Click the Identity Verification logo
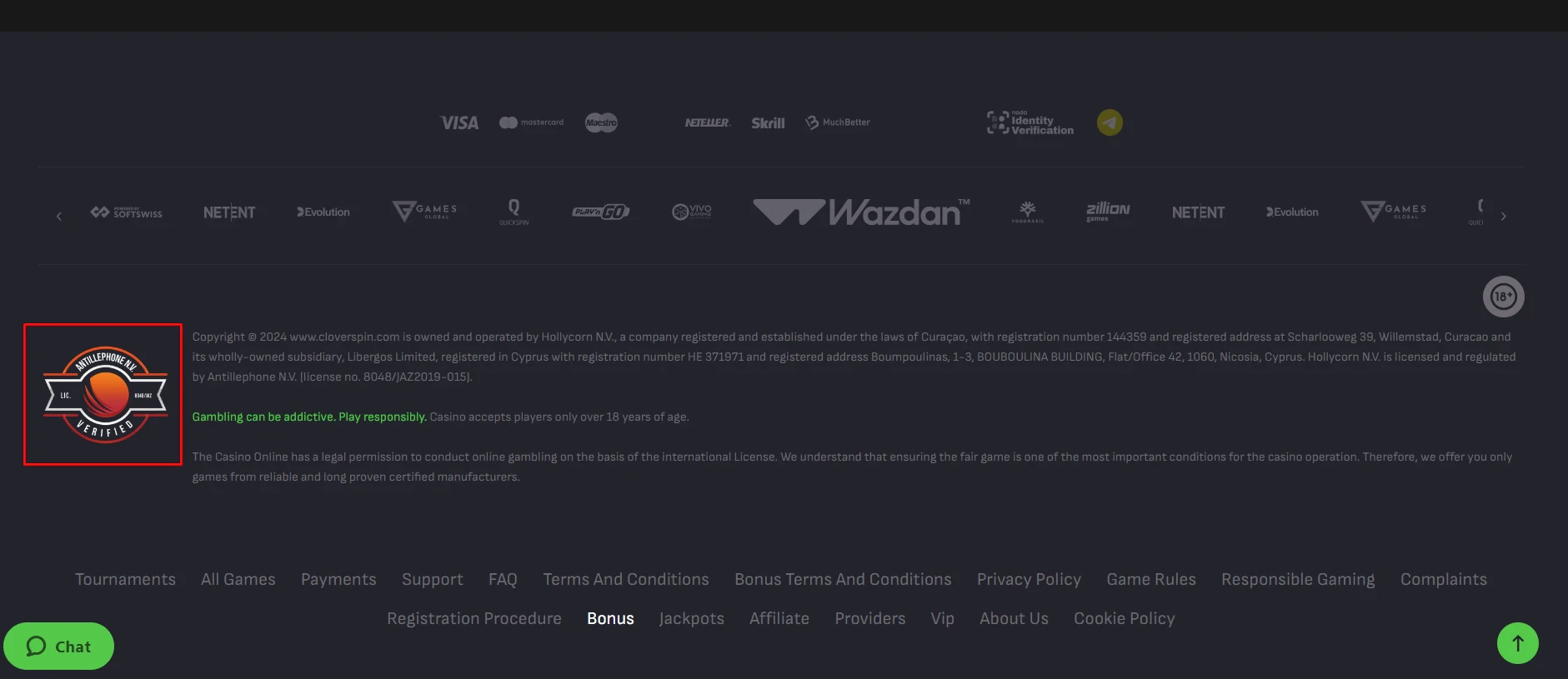The image size is (1568, 679). pyautogui.click(x=1030, y=122)
